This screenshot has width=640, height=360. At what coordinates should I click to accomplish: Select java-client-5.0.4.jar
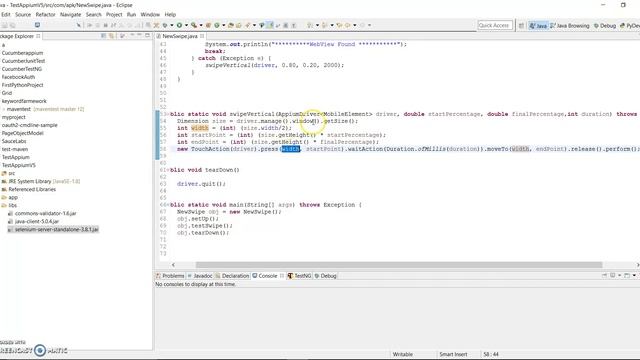pos(33,221)
